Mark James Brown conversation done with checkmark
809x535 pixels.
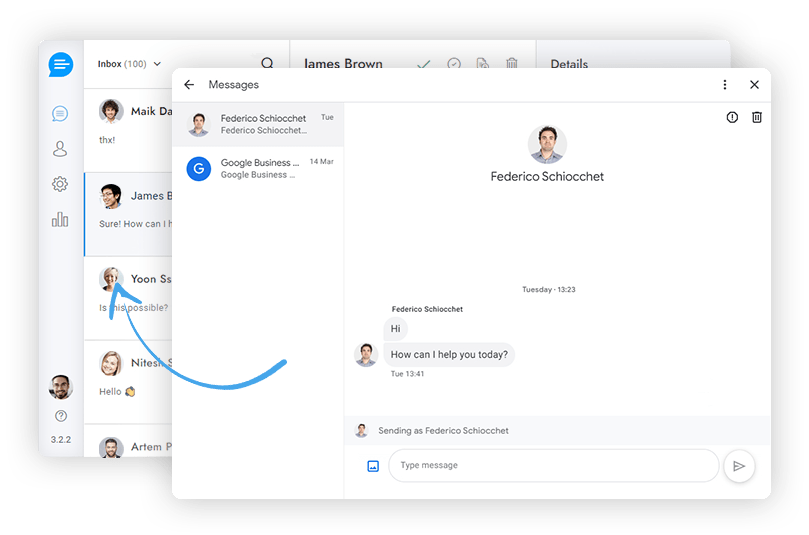(424, 64)
